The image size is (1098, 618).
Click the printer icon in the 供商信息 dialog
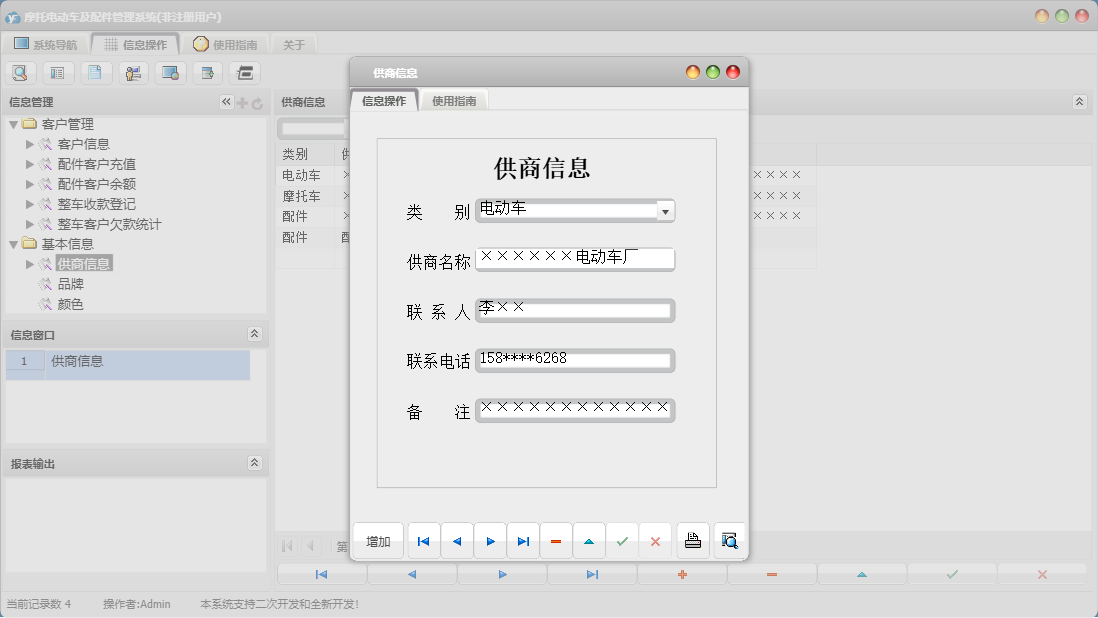[x=693, y=541]
